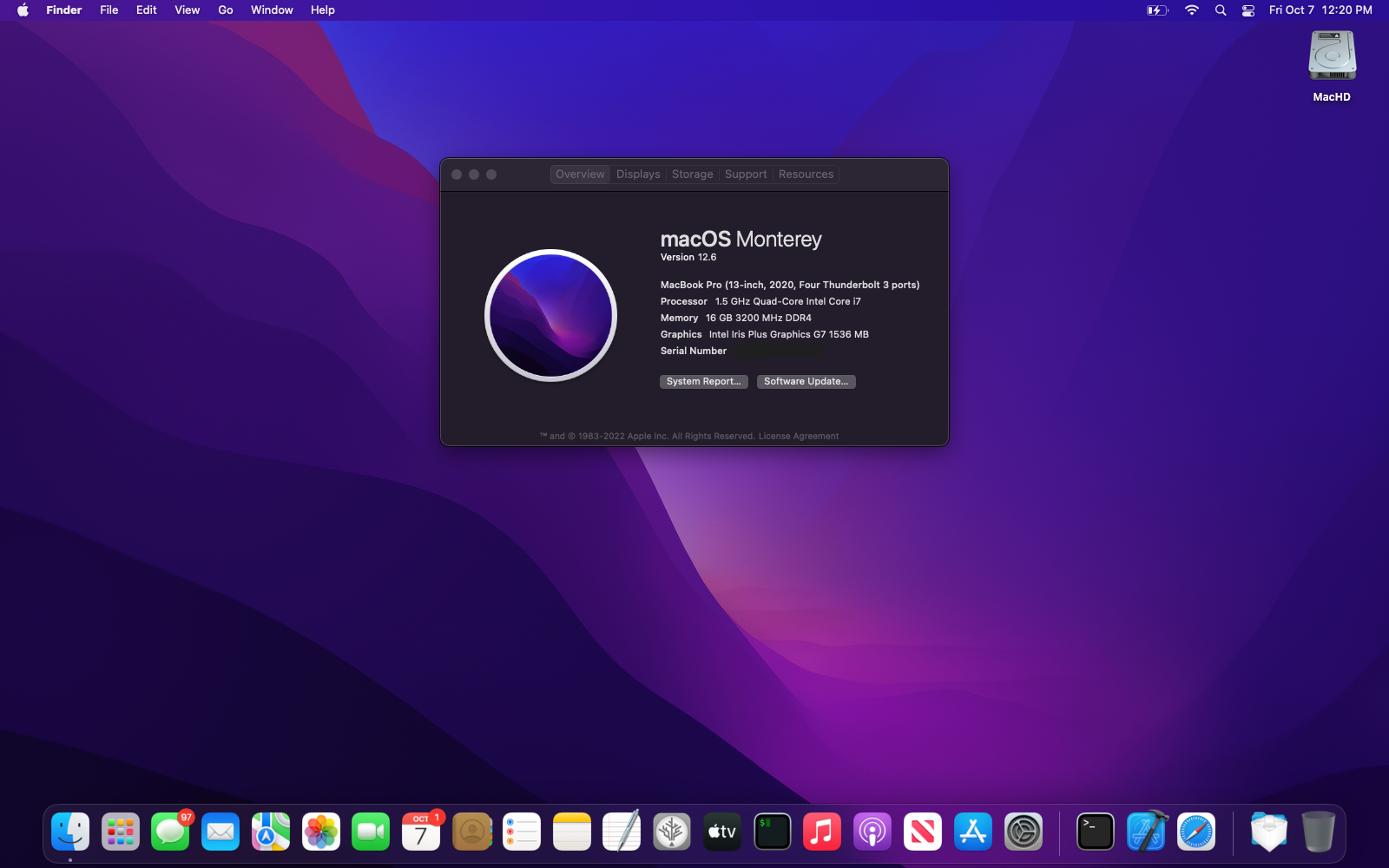Open Launchpad
Viewport: 1389px width, 868px height.
pos(120,832)
